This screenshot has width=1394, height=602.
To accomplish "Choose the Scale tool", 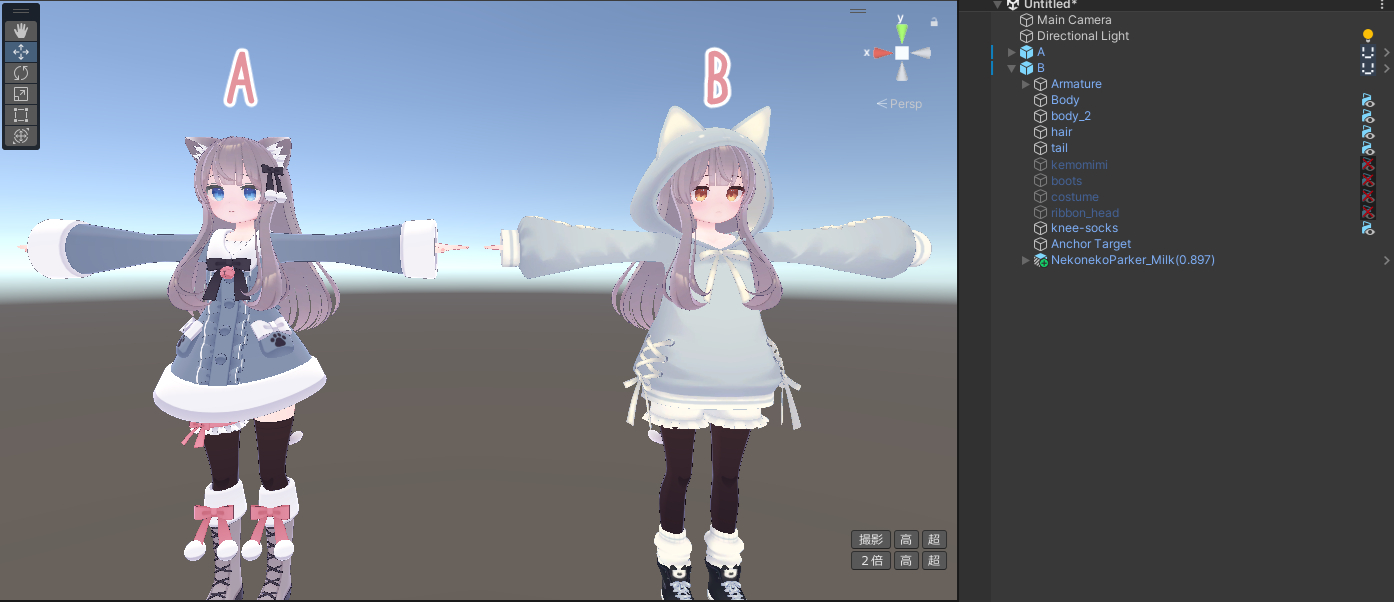I will [21, 94].
